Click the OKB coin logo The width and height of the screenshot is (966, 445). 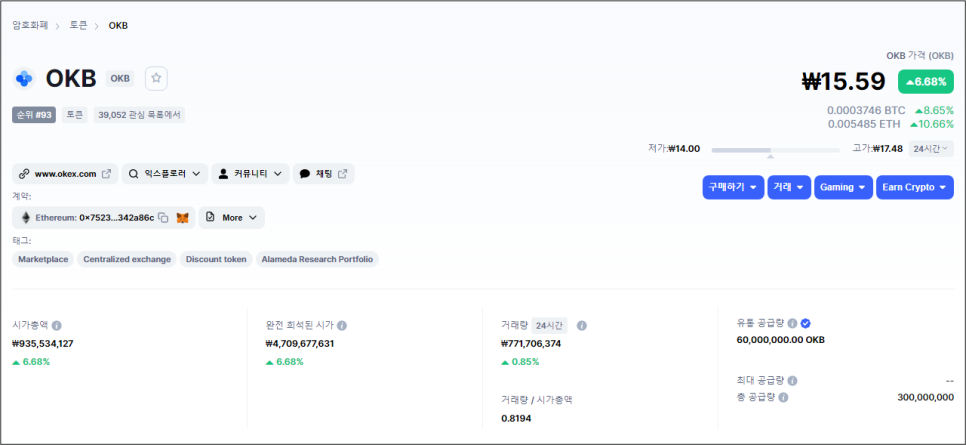[24, 78]
